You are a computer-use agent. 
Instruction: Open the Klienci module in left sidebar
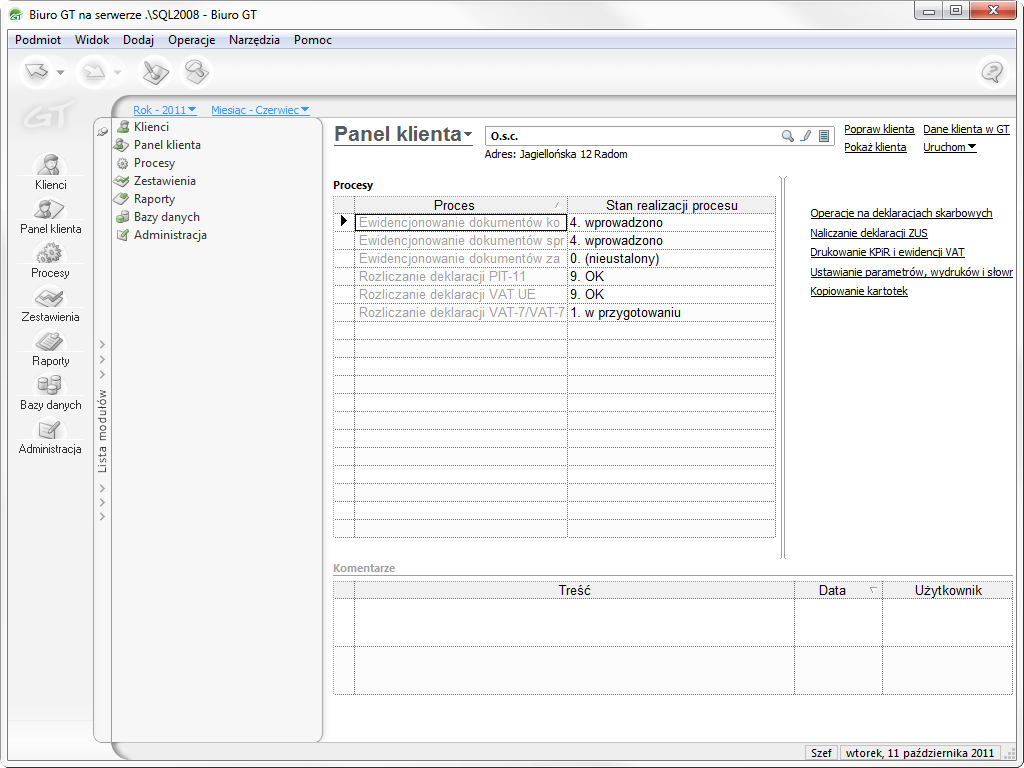point(50,166)
